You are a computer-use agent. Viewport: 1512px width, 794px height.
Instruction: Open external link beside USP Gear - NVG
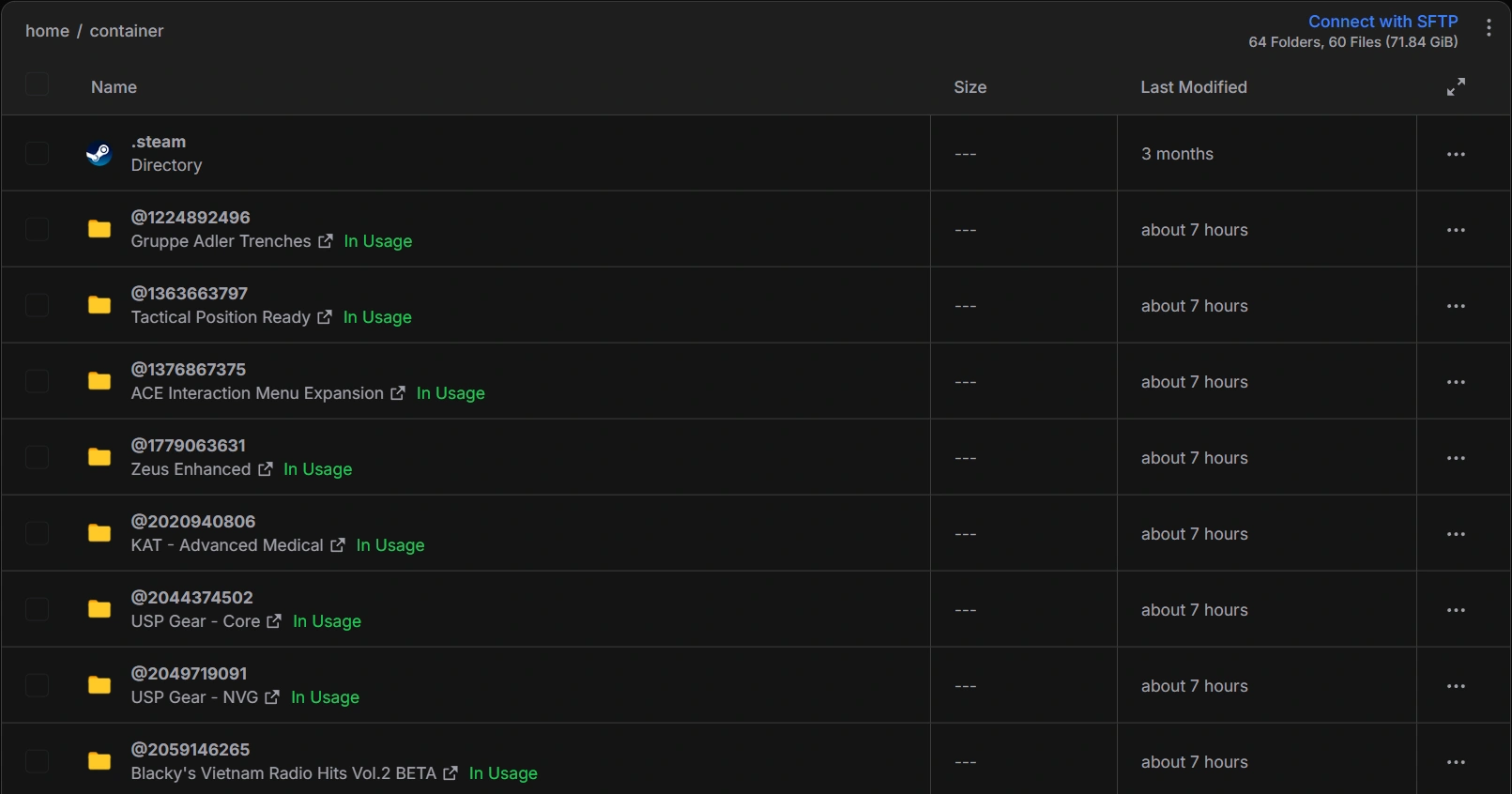pyautogui.click(x=272, y=697)
